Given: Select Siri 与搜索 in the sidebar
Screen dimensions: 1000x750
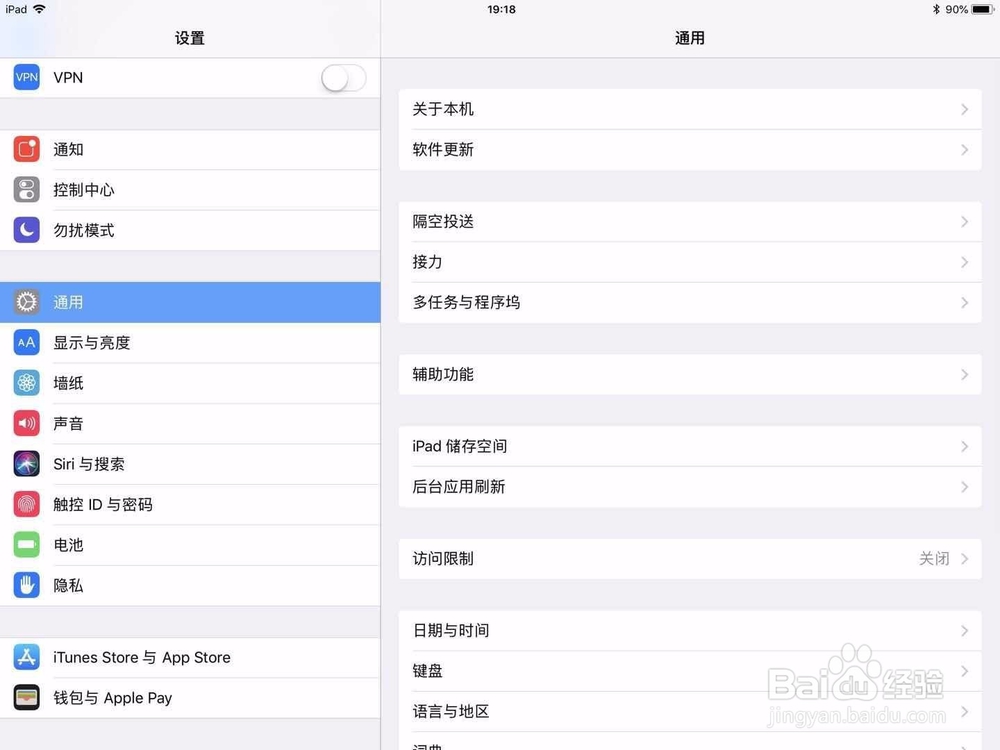Looking at the screenshot, I should tap(190, 464).
